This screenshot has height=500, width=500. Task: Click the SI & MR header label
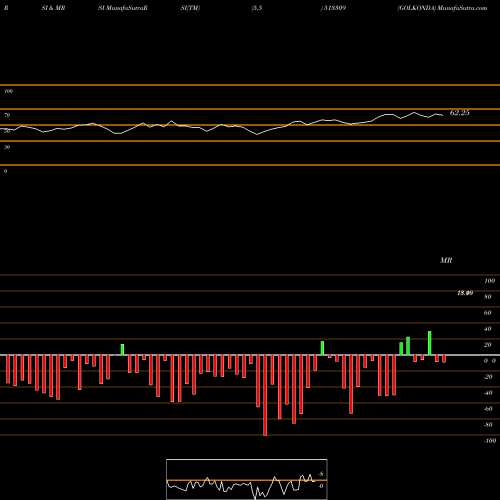click(x=53, y=8)
